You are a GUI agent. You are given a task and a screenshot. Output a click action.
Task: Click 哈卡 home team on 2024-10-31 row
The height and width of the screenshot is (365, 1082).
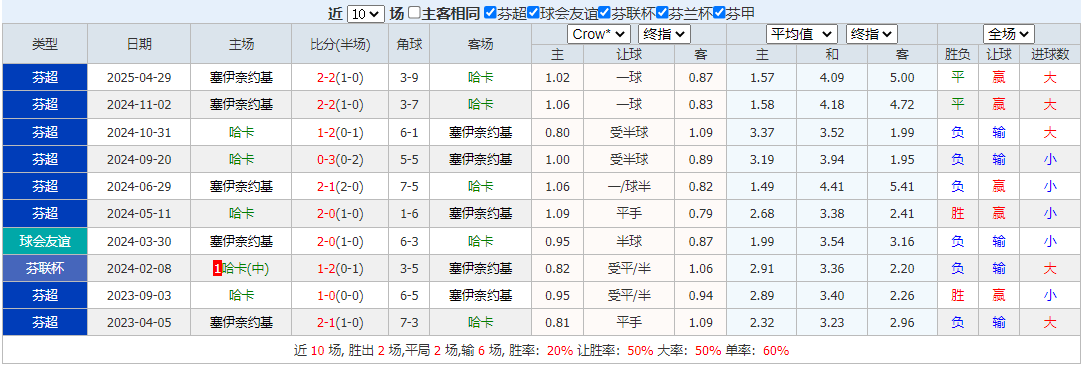tap(242, 132)
